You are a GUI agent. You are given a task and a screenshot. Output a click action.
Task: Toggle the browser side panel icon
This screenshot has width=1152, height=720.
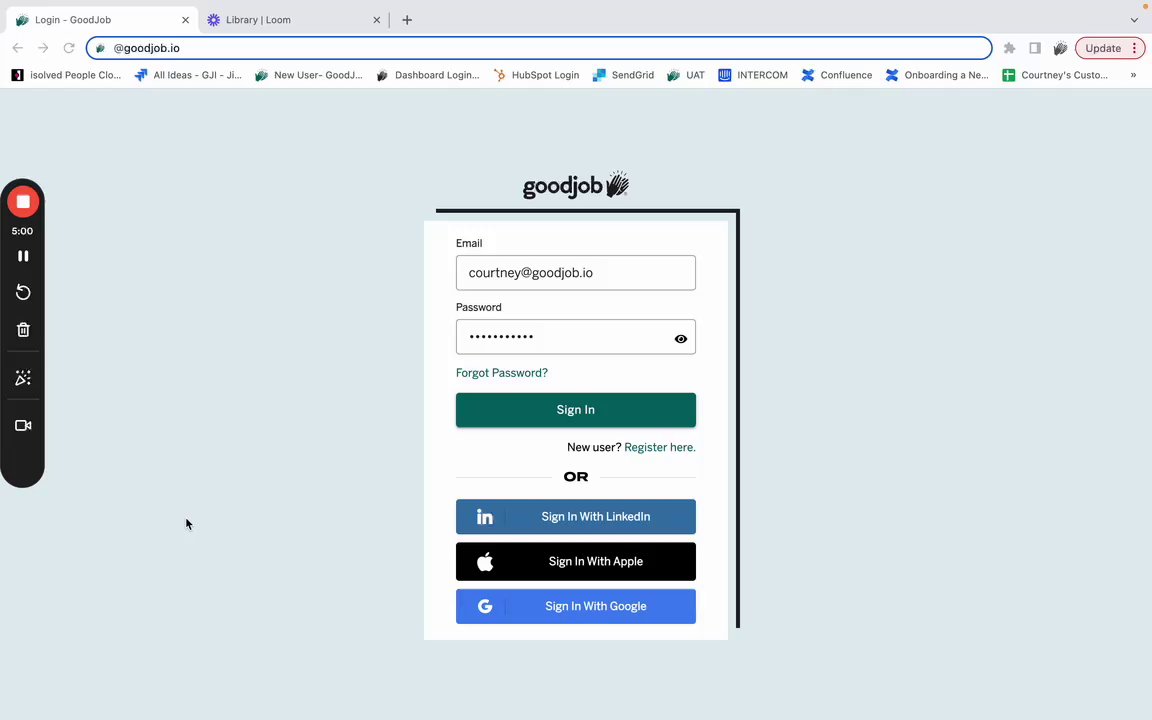[x=1034, y=48]
